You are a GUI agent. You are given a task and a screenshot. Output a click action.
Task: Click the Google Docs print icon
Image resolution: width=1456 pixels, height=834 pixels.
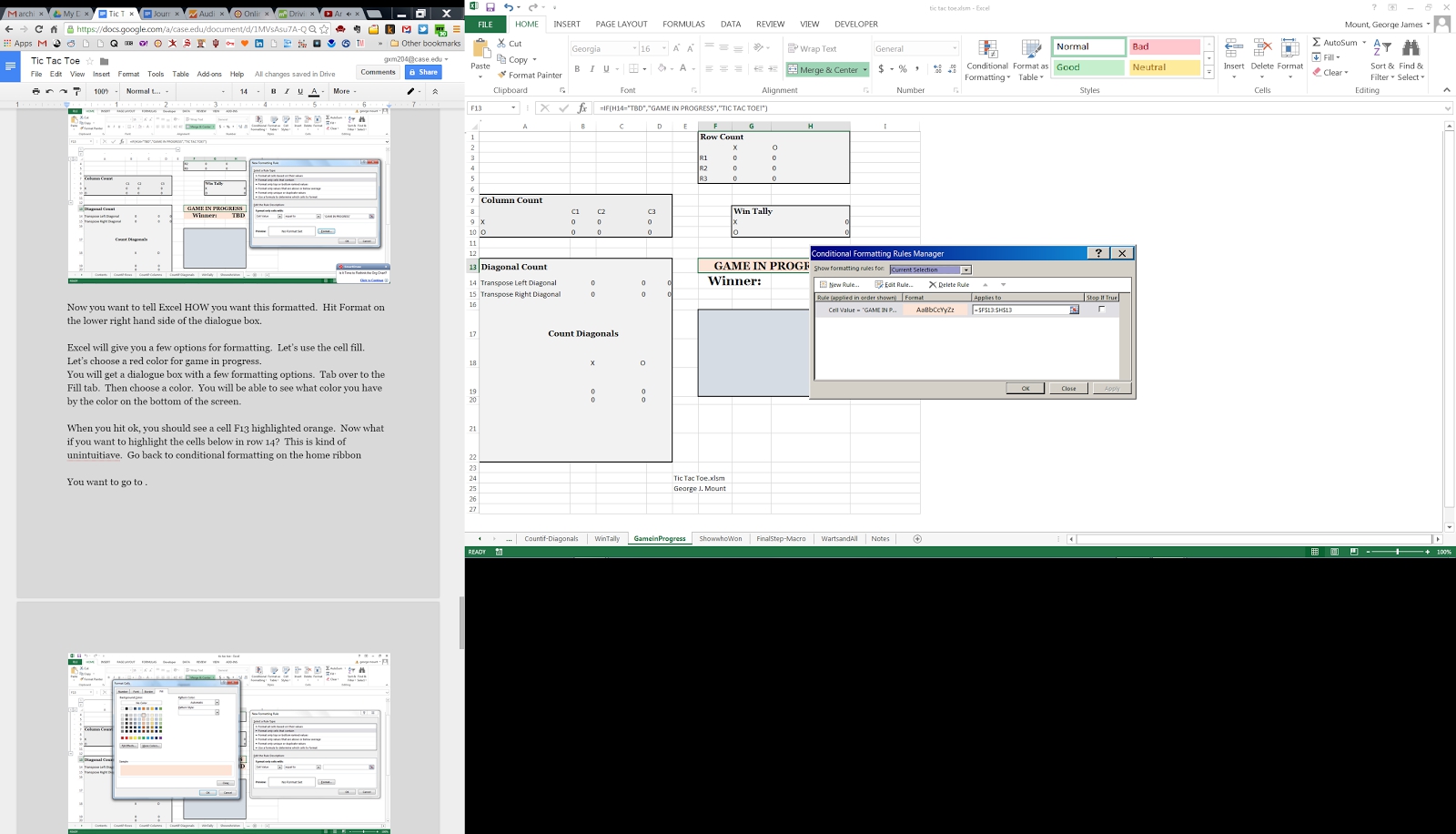[35, 91]
